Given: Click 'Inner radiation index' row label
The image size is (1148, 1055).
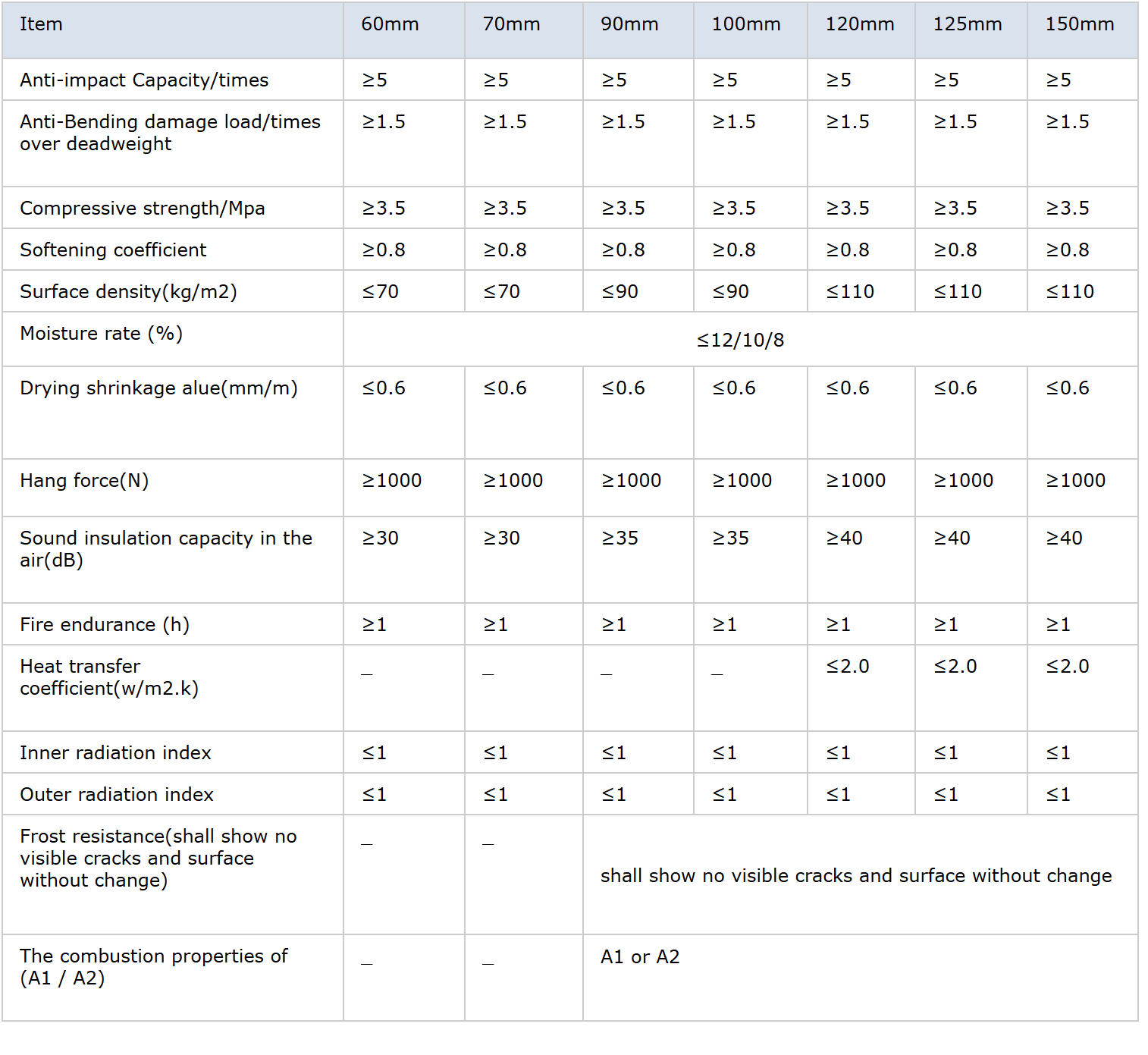Looking at the screenshot, I should click(x=115, y=753).
